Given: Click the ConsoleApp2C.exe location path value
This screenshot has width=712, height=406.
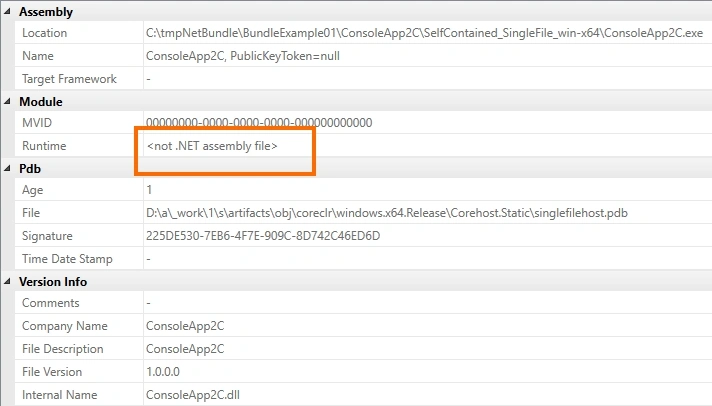Looking at the screenshot, I should pyautogui.click(x=424, y=33).
